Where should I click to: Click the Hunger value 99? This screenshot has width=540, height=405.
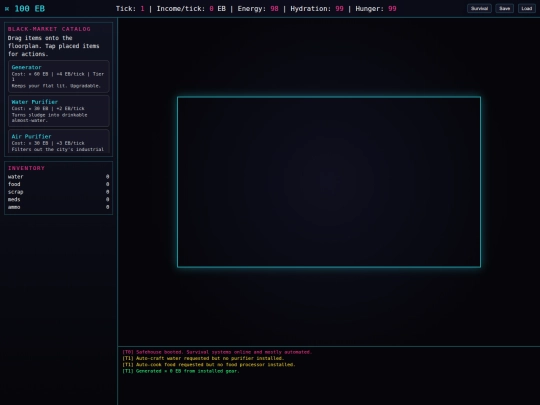(x=392, y=9)
